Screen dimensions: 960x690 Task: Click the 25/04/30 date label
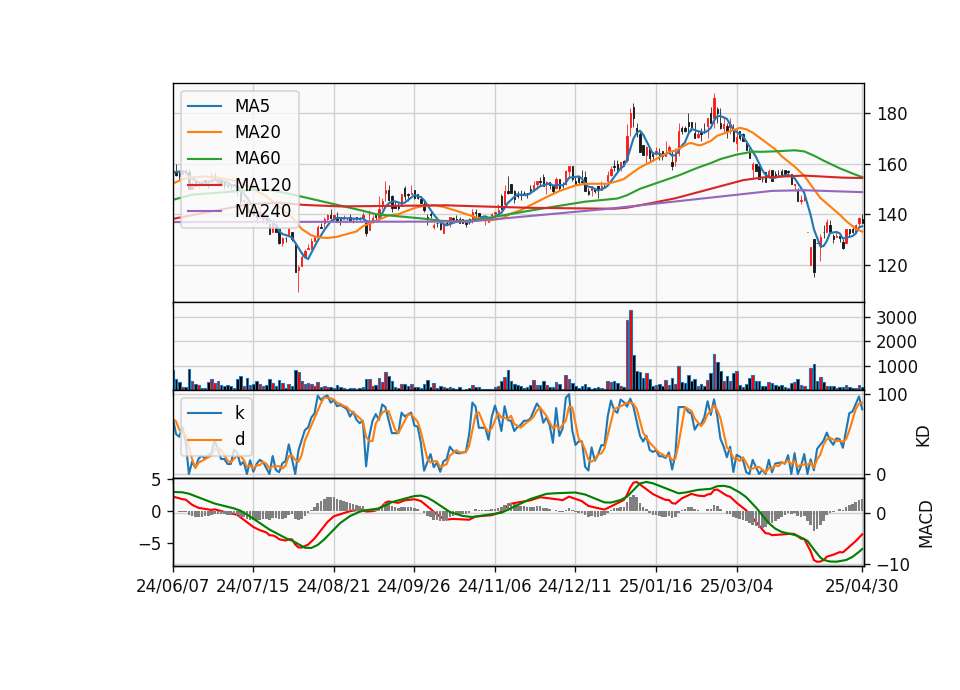point(862,586)
